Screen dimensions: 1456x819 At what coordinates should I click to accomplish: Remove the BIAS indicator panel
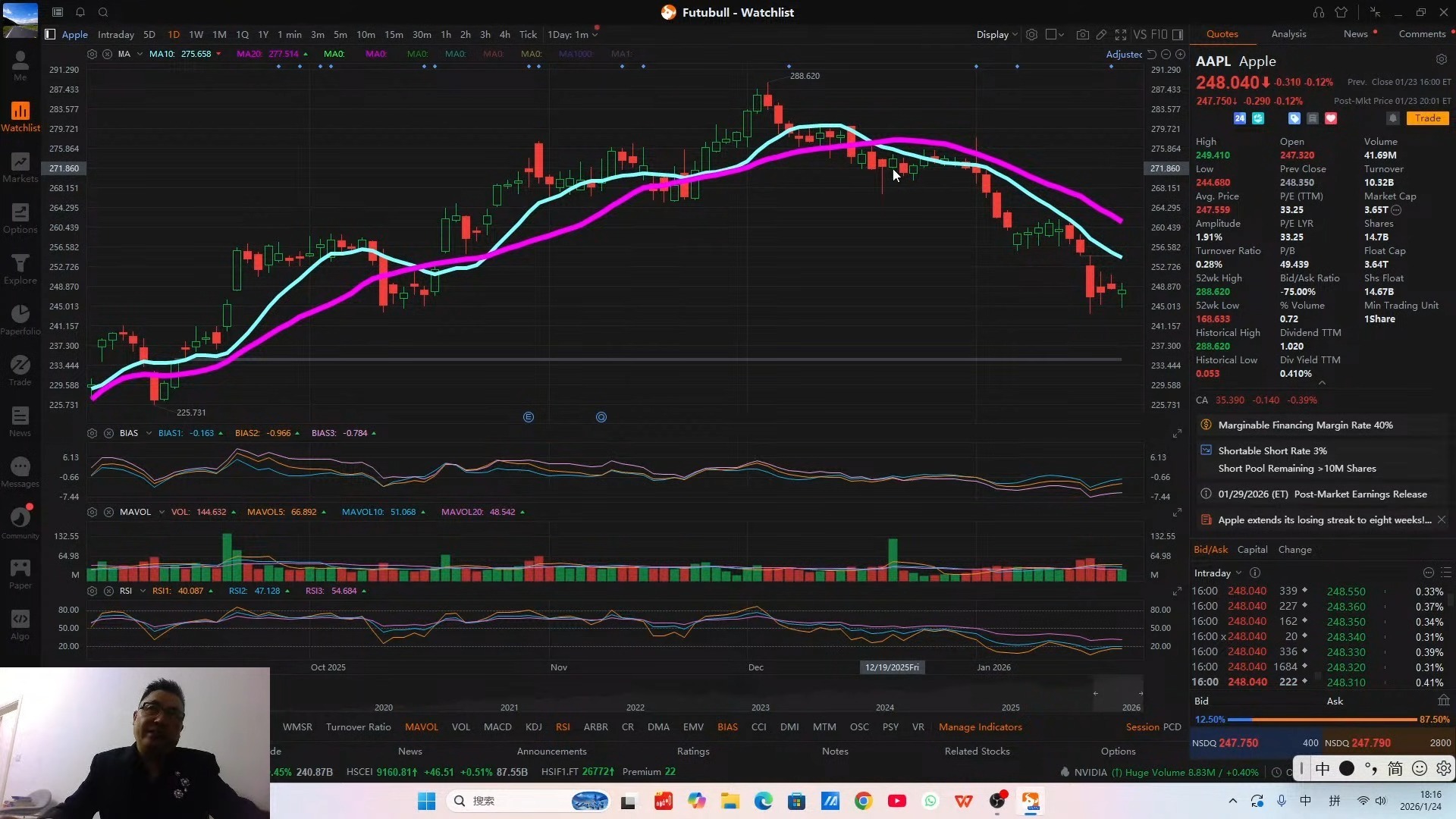(108, 433)
